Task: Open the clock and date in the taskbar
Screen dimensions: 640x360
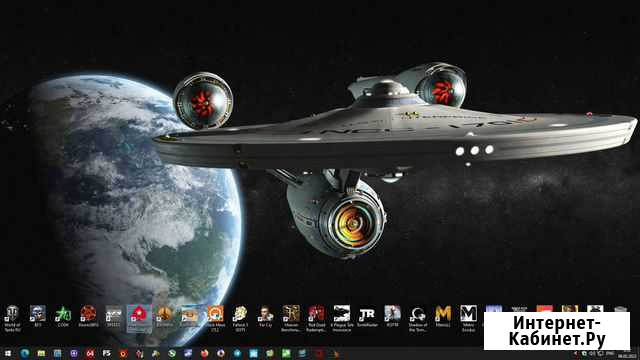Action: [628, 354]
